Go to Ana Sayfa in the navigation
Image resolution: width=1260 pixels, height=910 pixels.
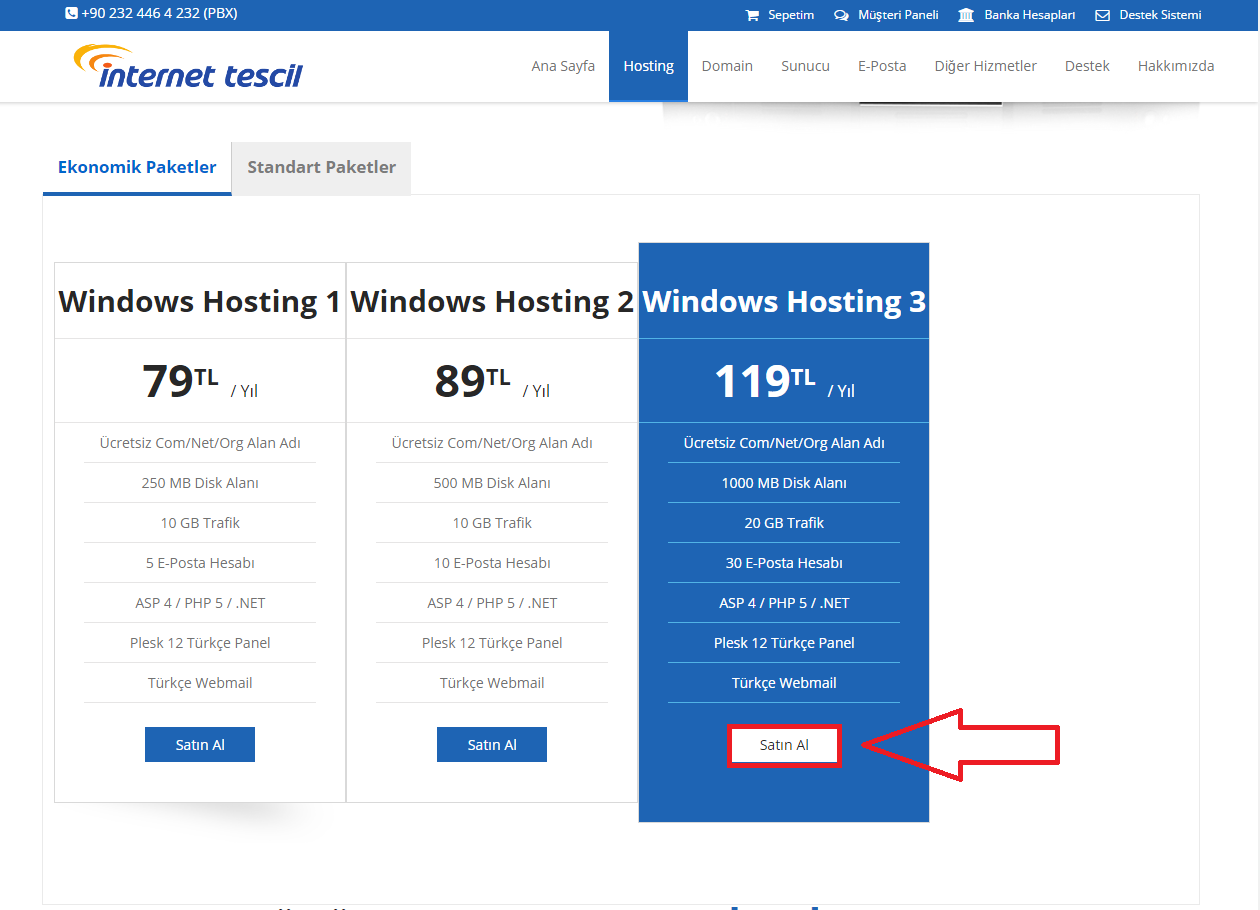coord(563,66)
